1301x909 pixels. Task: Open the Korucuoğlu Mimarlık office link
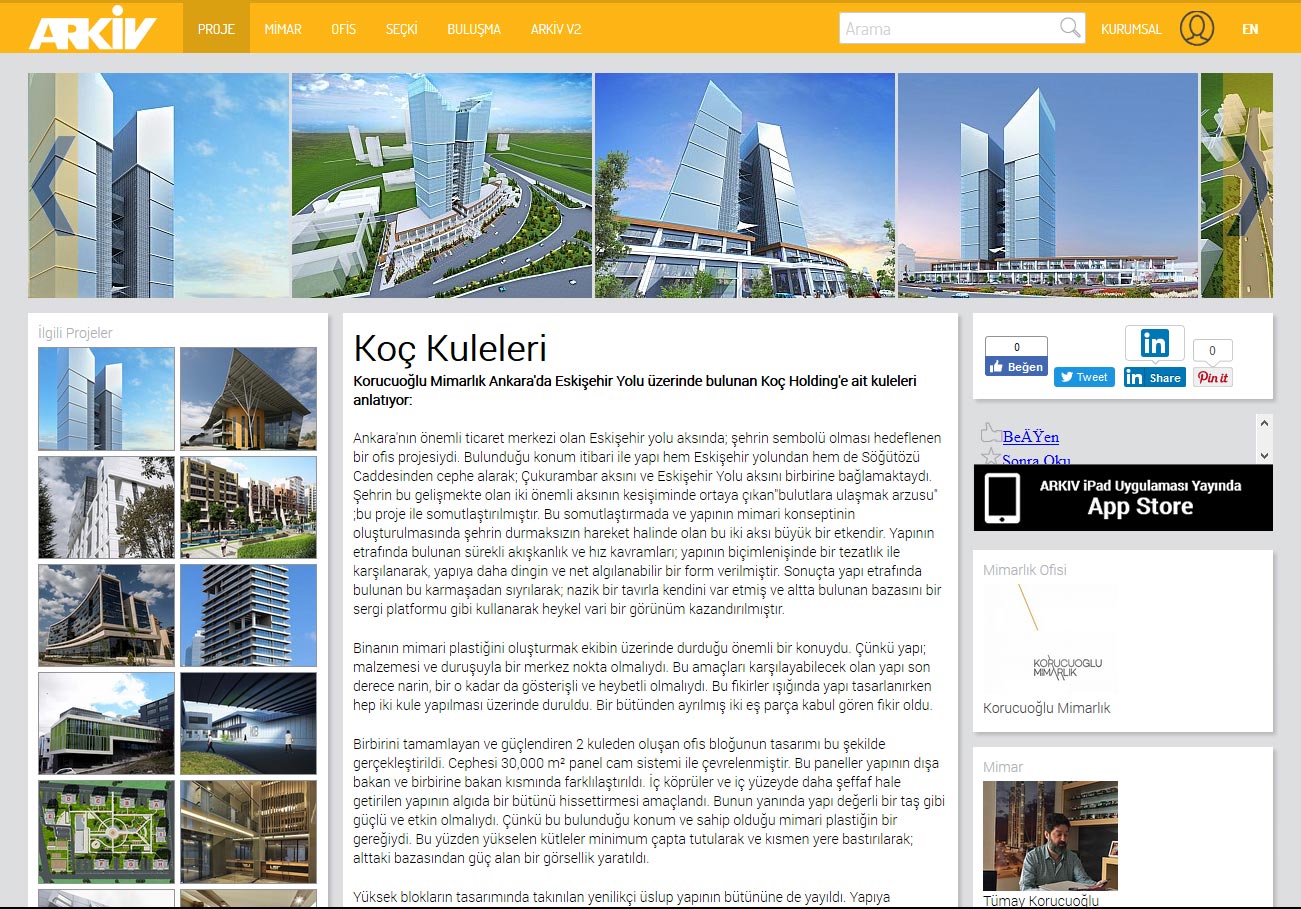(1047, 708)
